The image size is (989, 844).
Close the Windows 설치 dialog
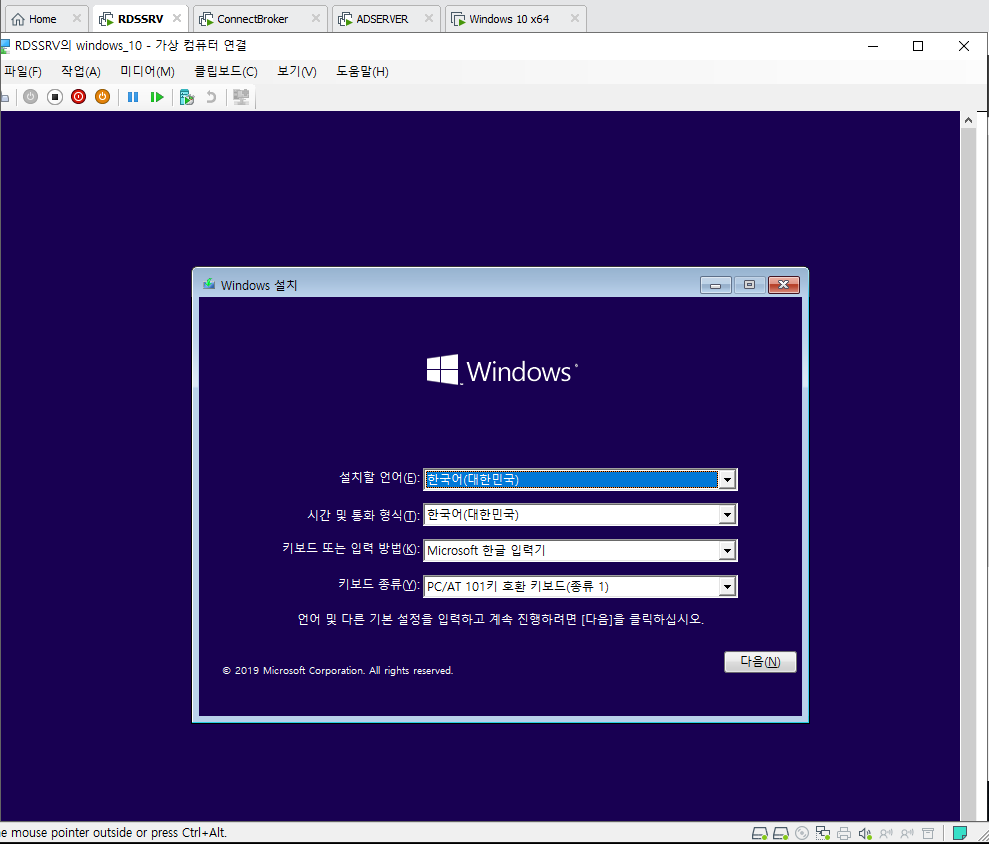(x=783, y=285)
